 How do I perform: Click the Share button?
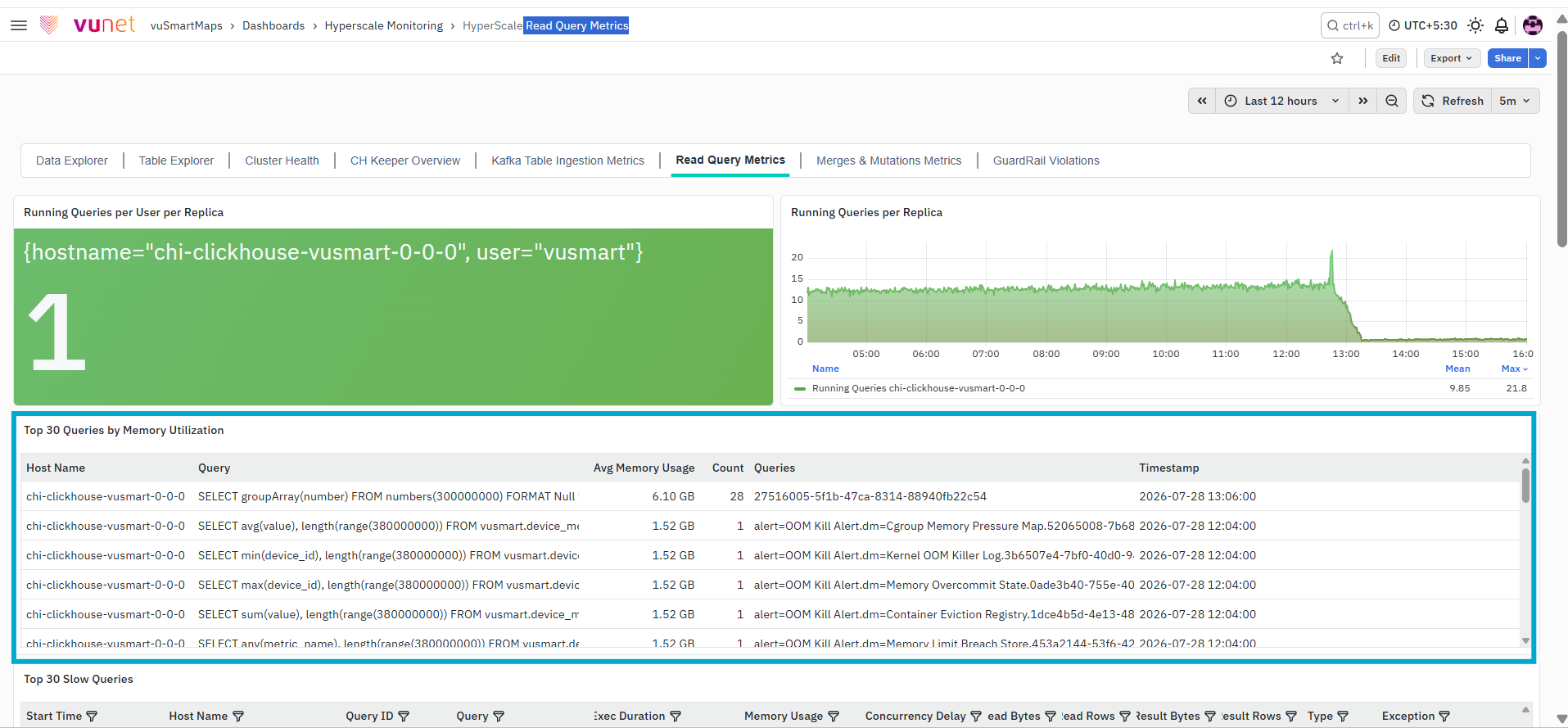click(x=1507, y=58)
